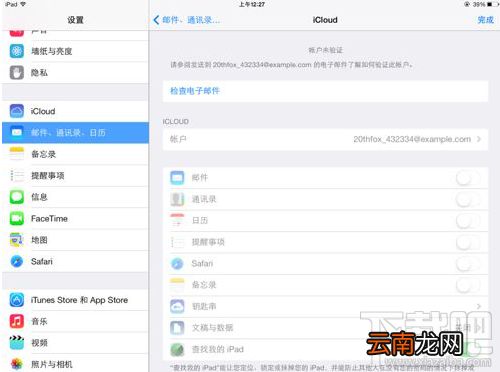Image resolution: width=500 pixels, height=372 pixels.
Task: Toggle the 邮件 (Mail) iCloud switch
Action: click(x=468, y=178)
